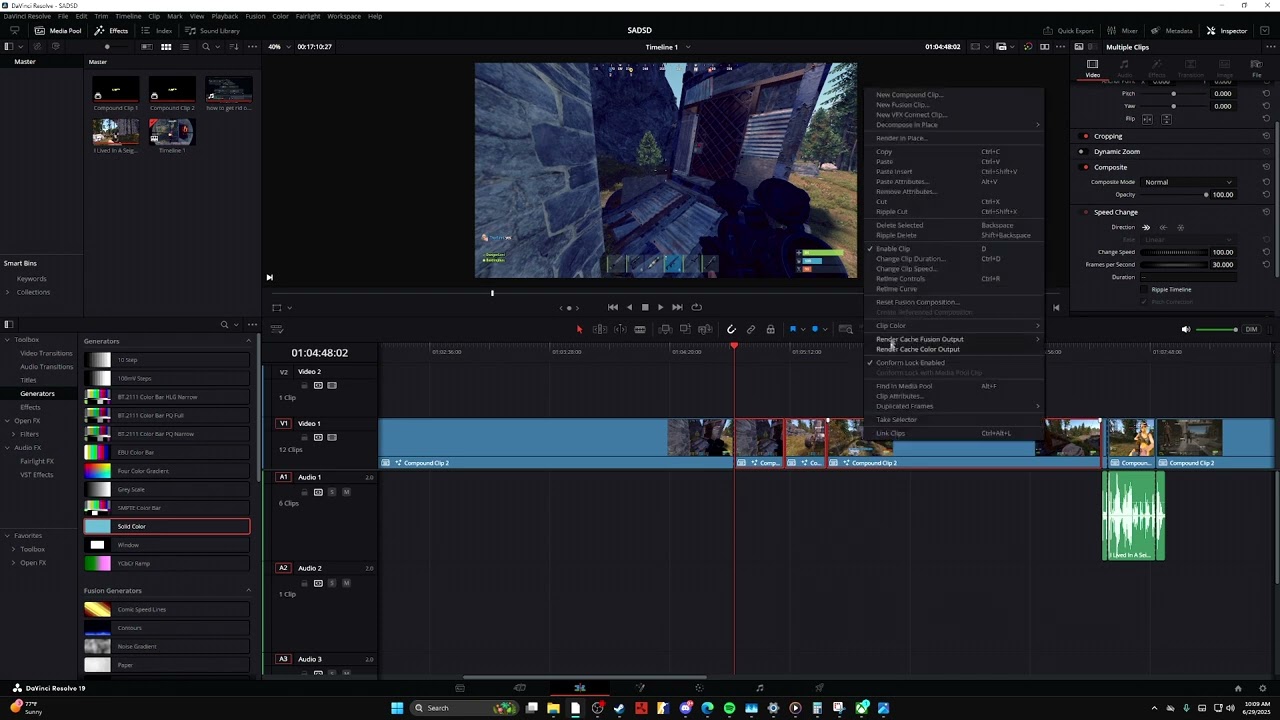Open the Fusion page icon at bottom

[x=640, y=688]
